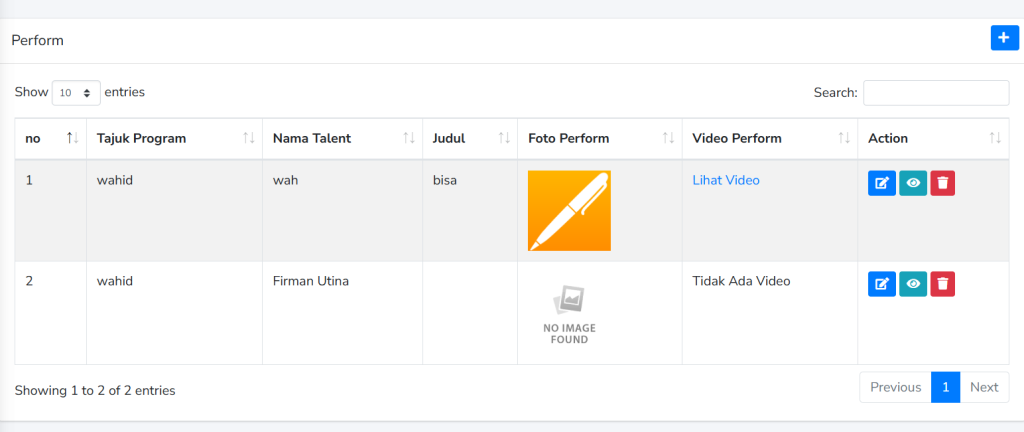Edit the Firman Utina row

click(881, 284)
